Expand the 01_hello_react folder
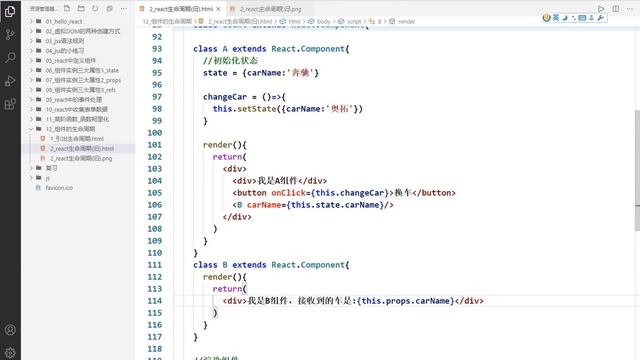 click(78, 21)
